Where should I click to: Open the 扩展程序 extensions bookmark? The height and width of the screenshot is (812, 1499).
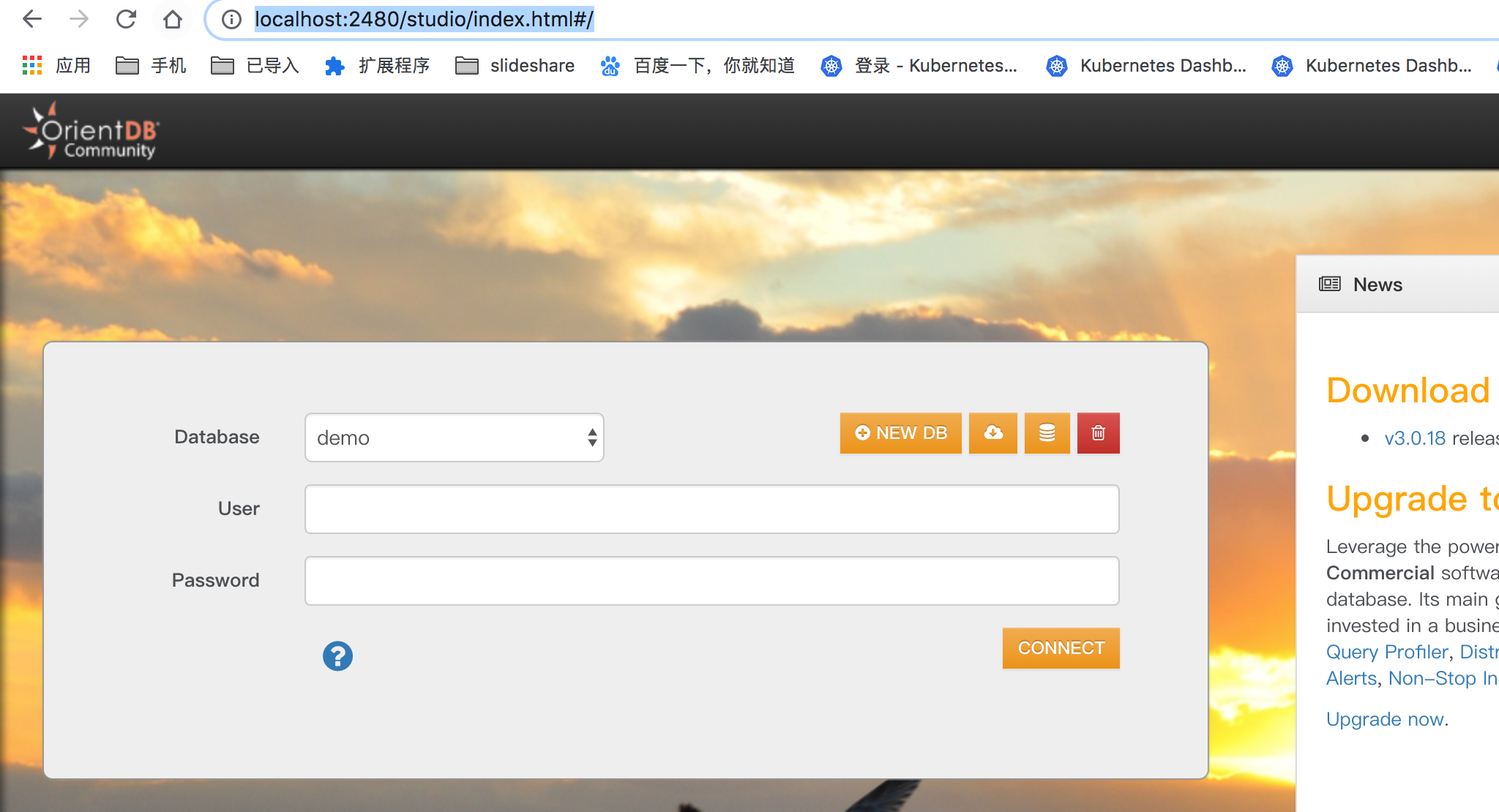[377, 66]
